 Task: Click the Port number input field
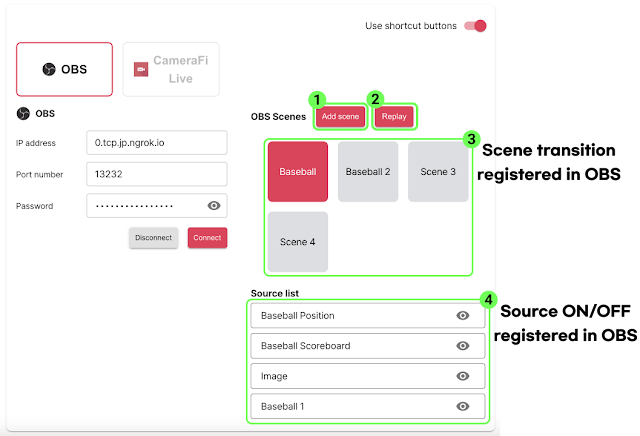tap(157, 174)
